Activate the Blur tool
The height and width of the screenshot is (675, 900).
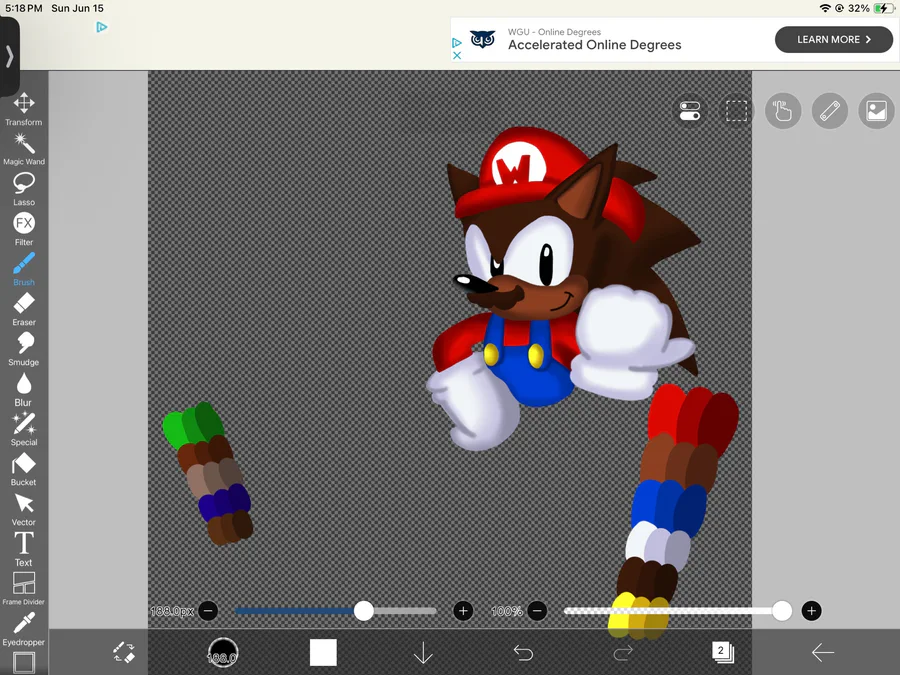click(24, 390)
